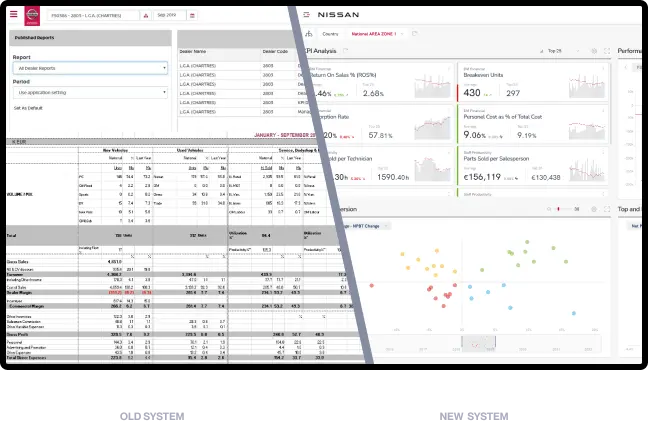The width and height of the screenshot is (648, 423).
Task: Click the export icon after National AREA ZONE 1
Action: pos(415,34)
